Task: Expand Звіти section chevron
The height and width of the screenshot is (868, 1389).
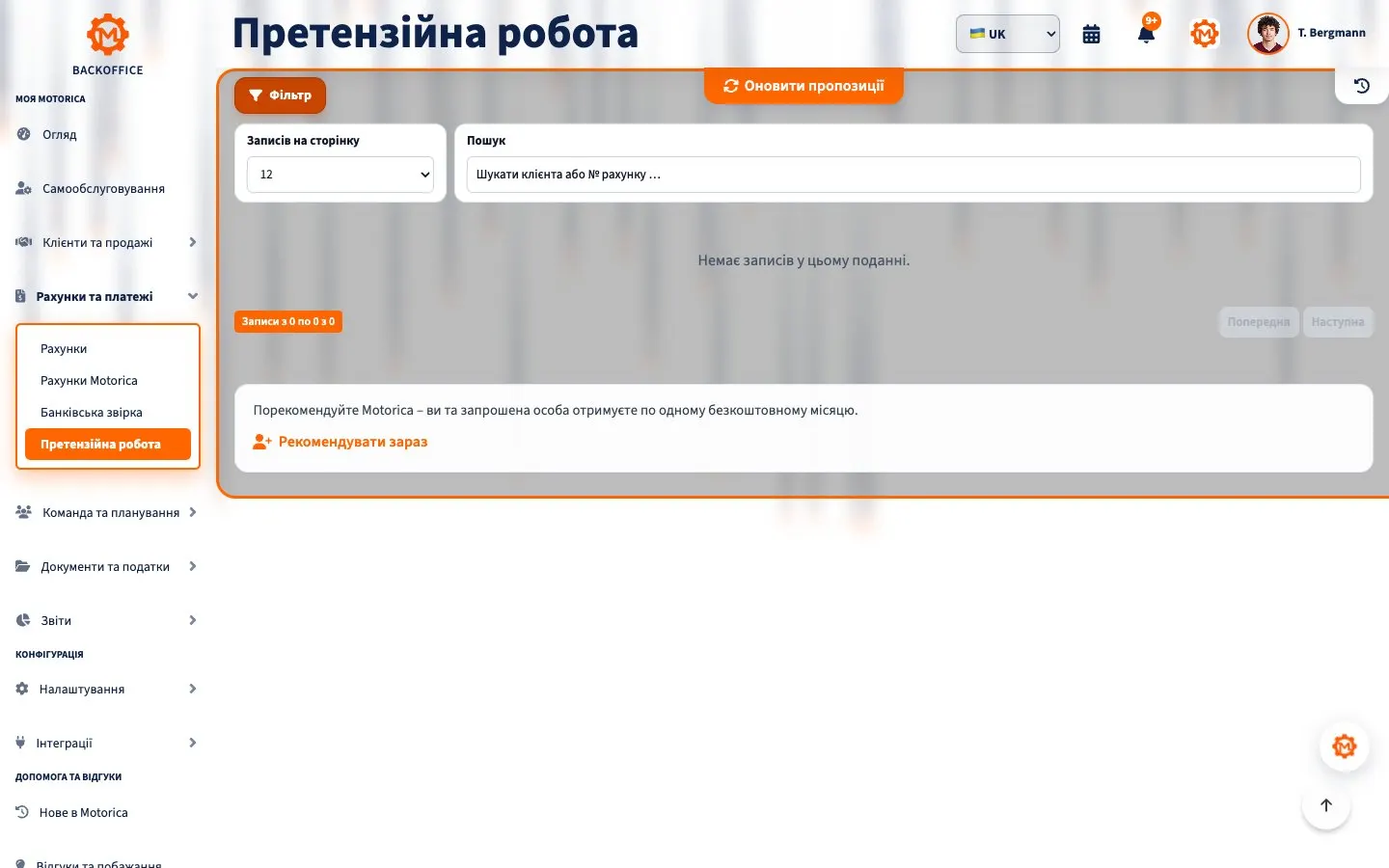Action: pos(193,620)
